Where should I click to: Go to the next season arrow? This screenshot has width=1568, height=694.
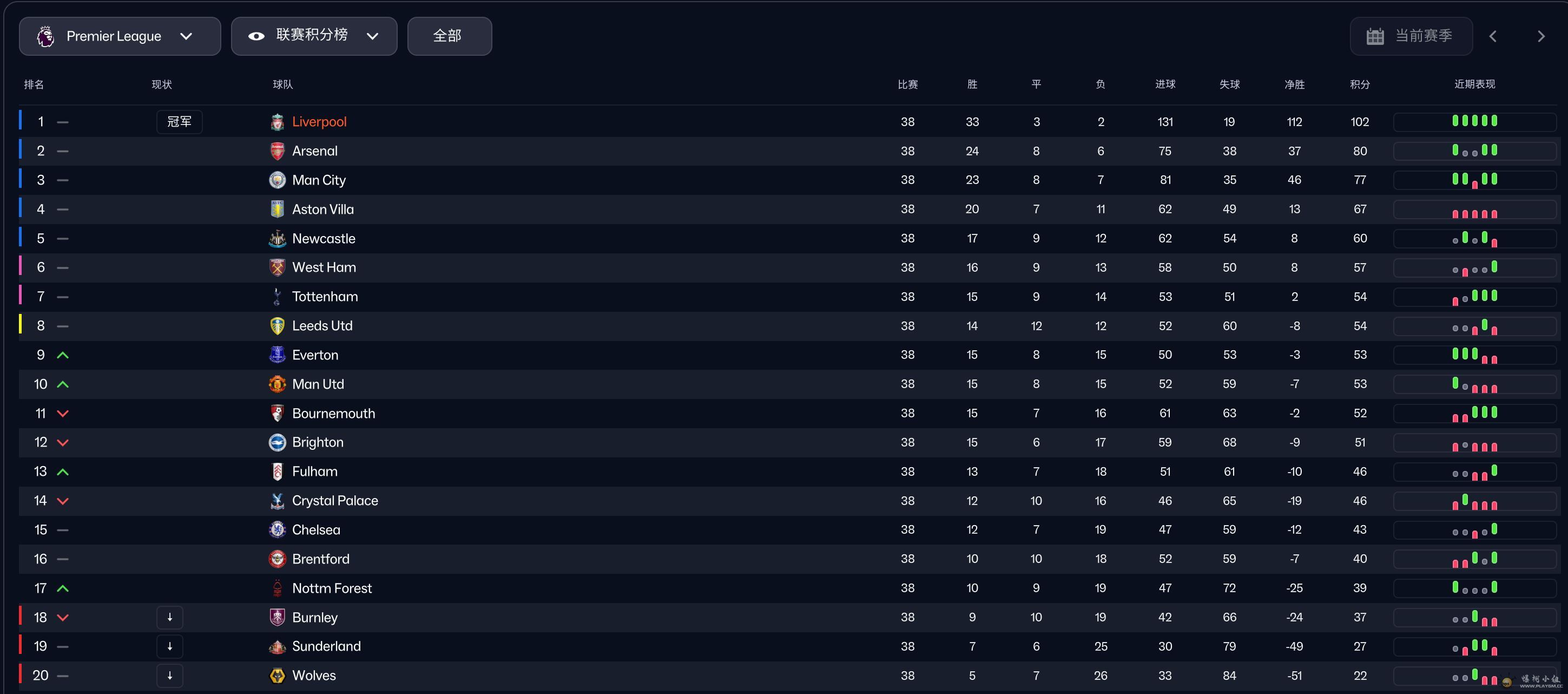pos(1540,36)
